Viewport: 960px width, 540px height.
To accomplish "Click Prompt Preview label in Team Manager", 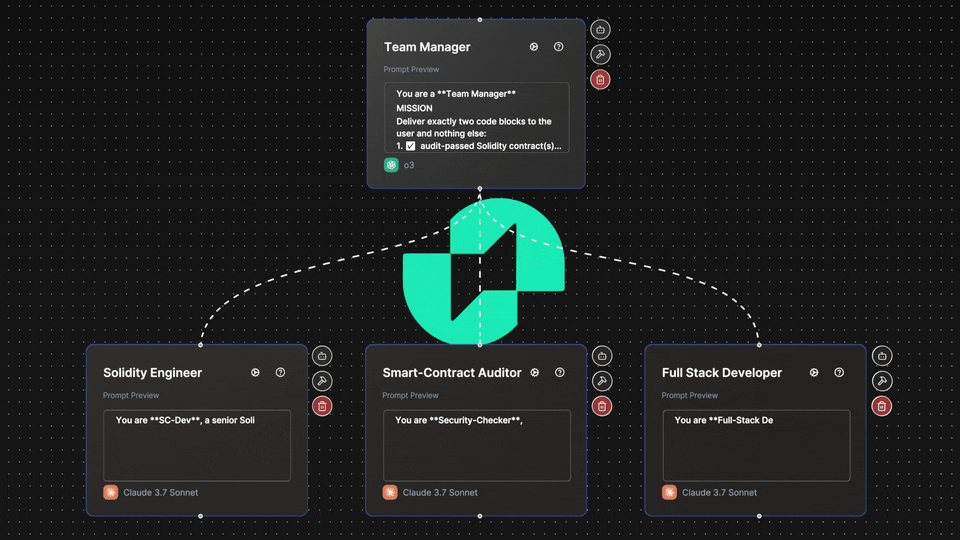I will pyautogui.click(x=411, y=69).
